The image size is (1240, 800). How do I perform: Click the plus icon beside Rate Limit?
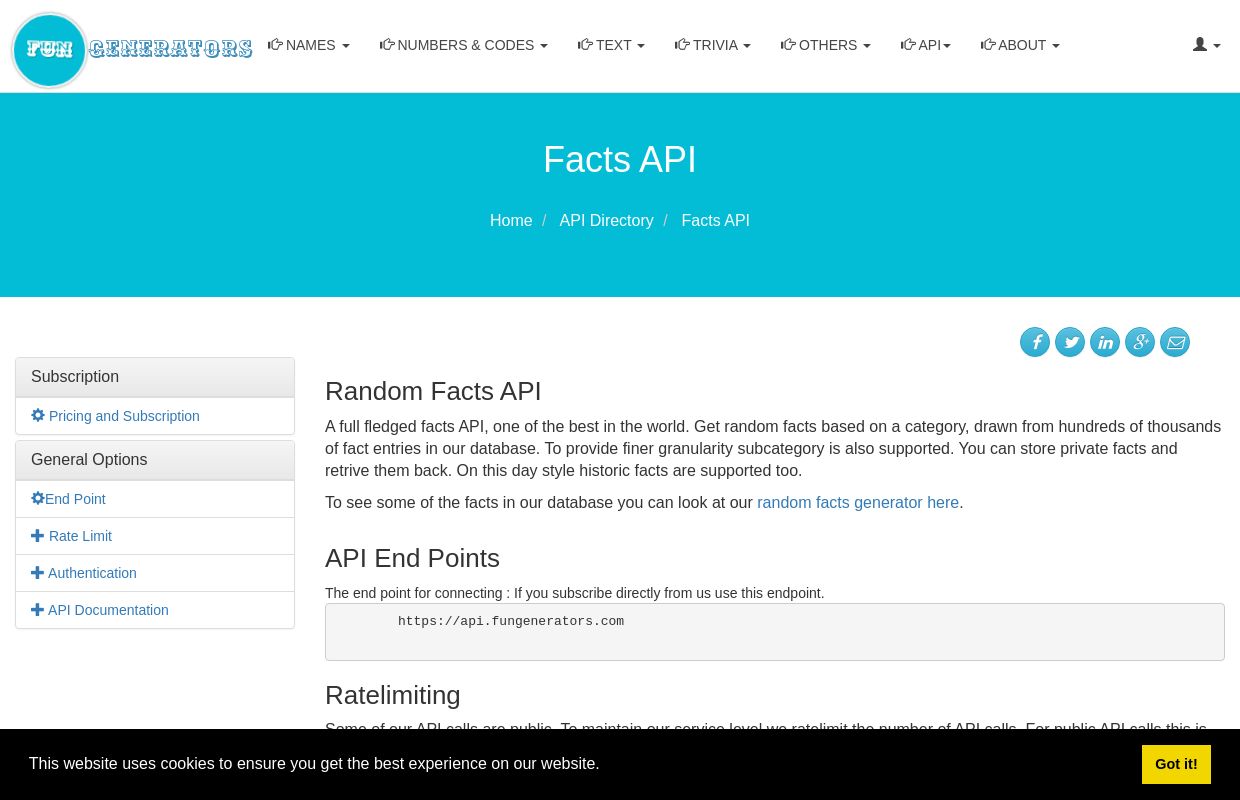38,535
